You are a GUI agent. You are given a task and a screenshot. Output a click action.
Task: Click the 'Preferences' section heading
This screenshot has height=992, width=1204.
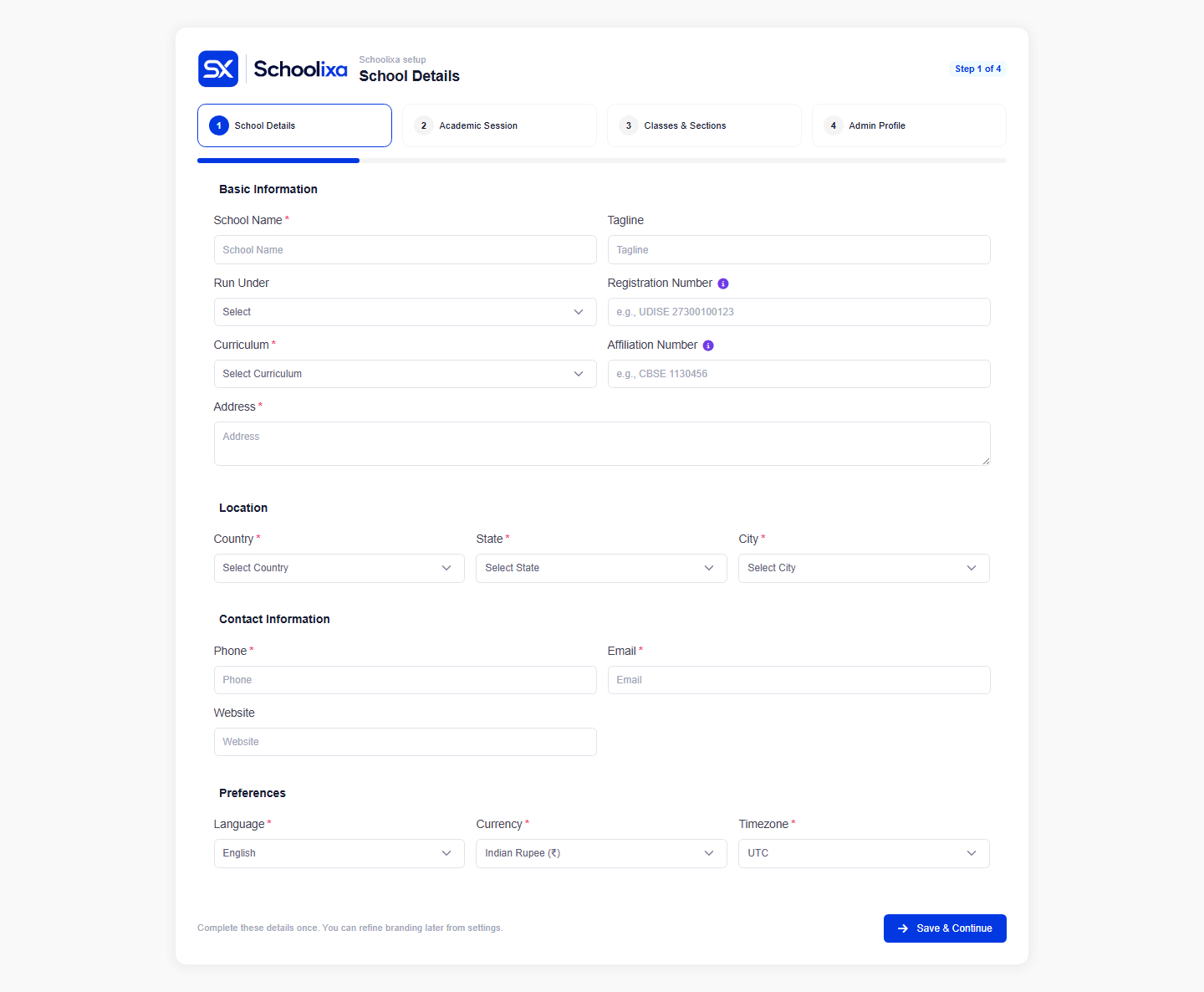[253, 793]
